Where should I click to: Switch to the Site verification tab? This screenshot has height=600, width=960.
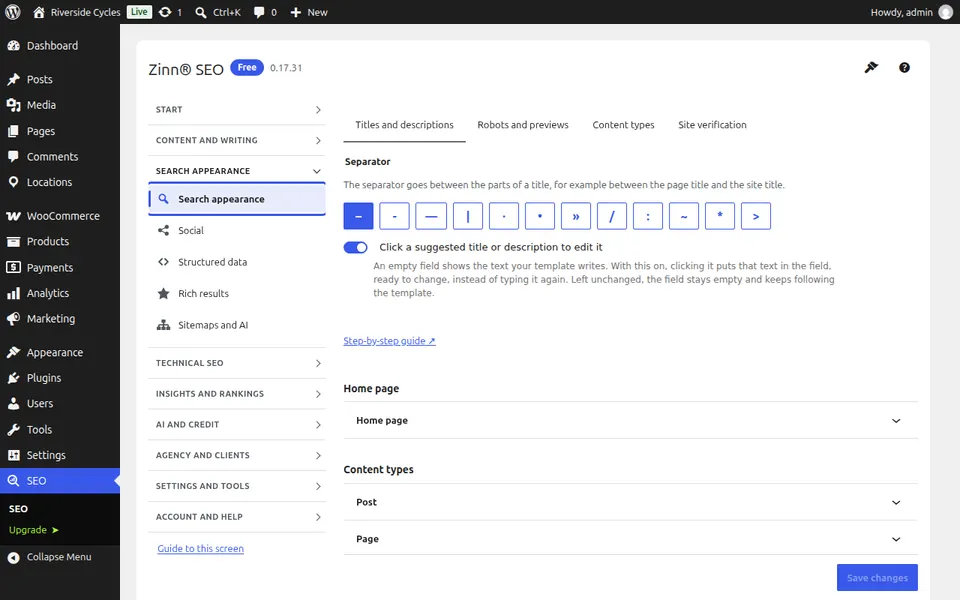(712, 125)
